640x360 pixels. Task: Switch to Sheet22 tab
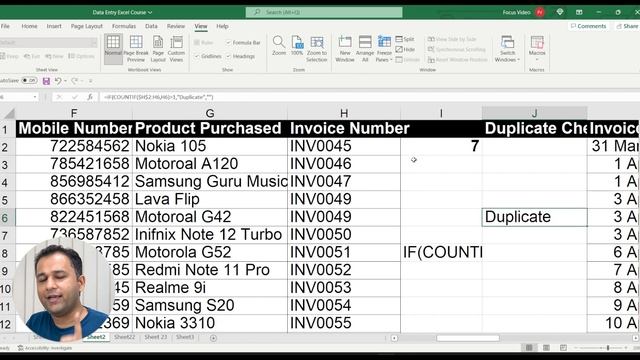tap(124, 337)
